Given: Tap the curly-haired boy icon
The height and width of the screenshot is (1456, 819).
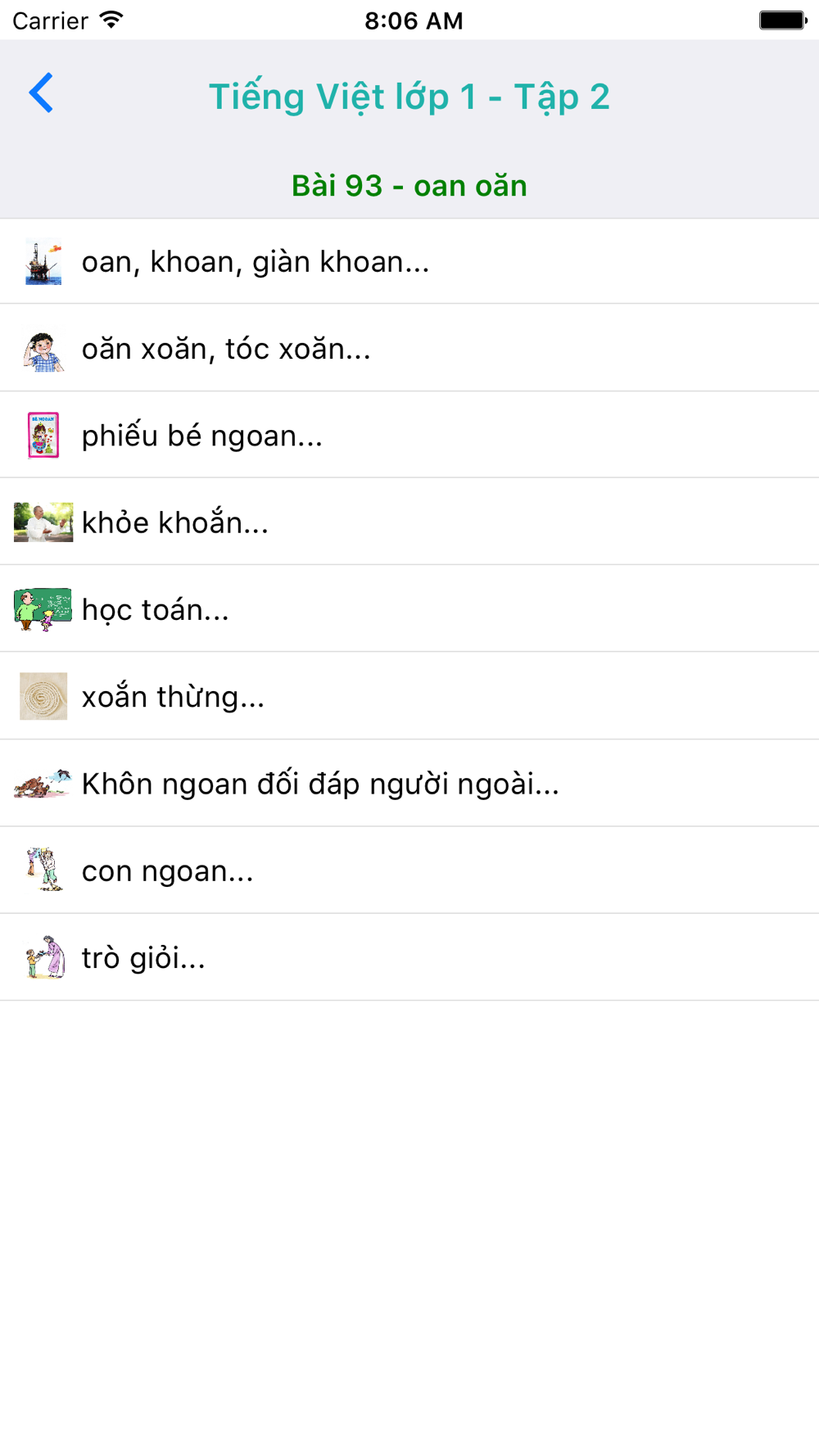Looking at the screenshot, I should coord(43,349).
